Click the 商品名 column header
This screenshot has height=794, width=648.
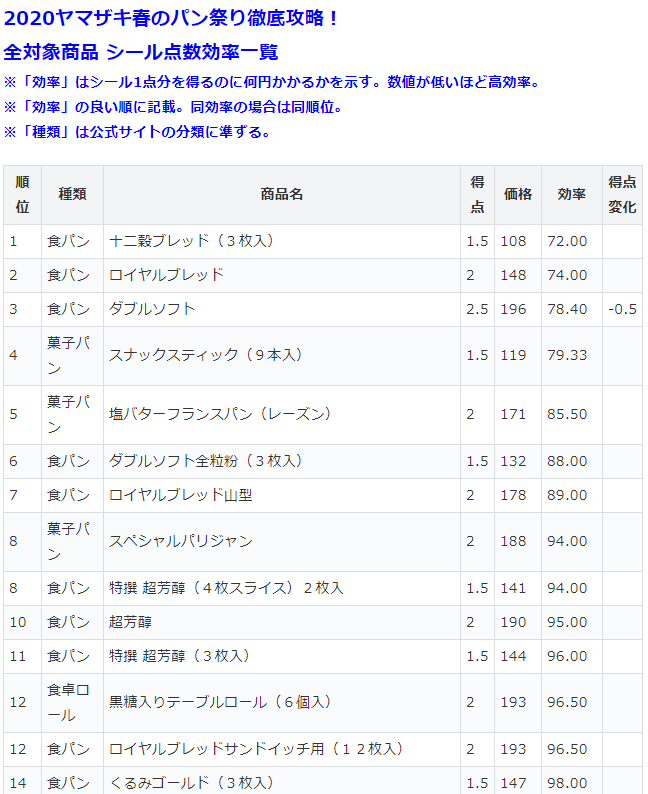point(281,195)
